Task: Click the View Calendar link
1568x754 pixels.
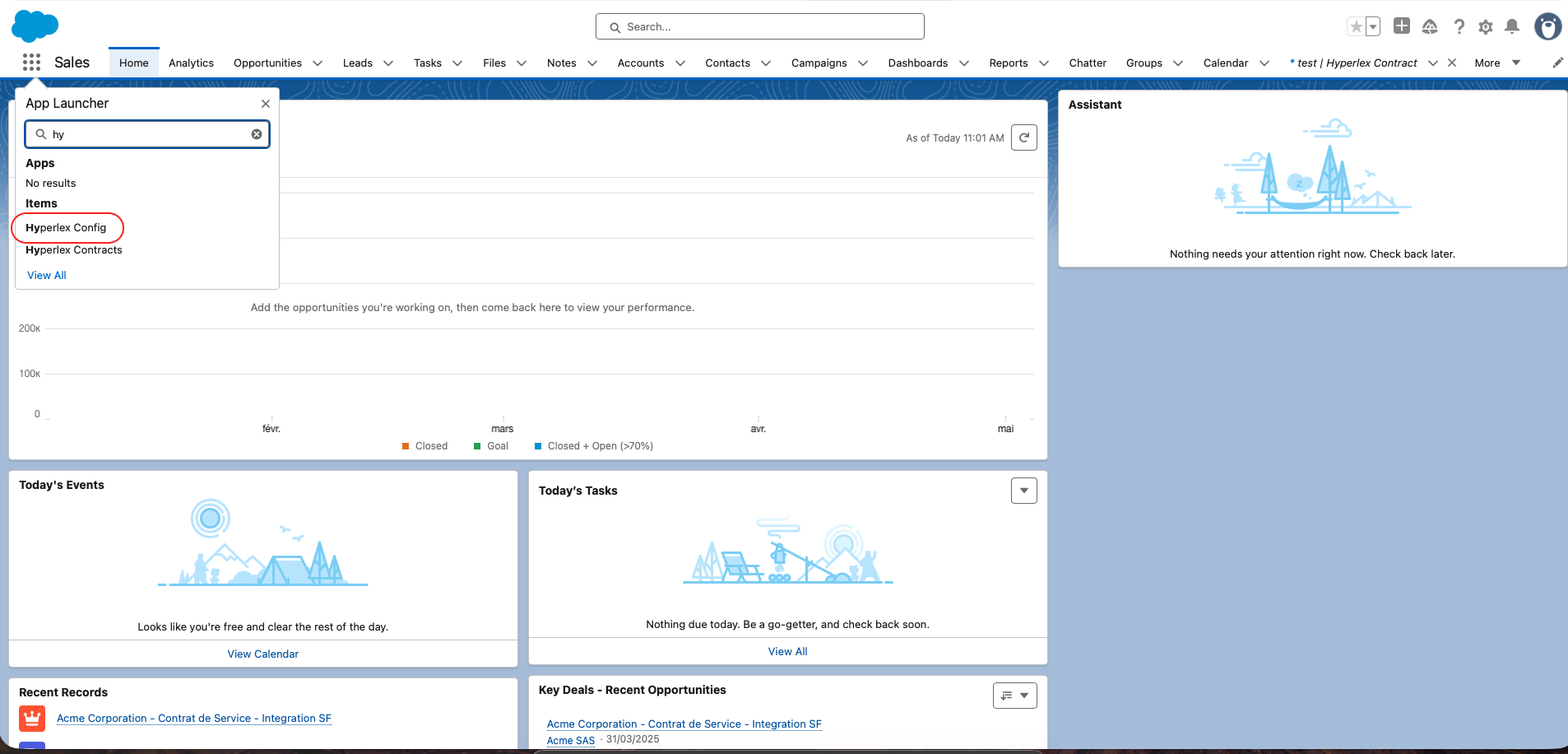Action: (x=263, y=654)
